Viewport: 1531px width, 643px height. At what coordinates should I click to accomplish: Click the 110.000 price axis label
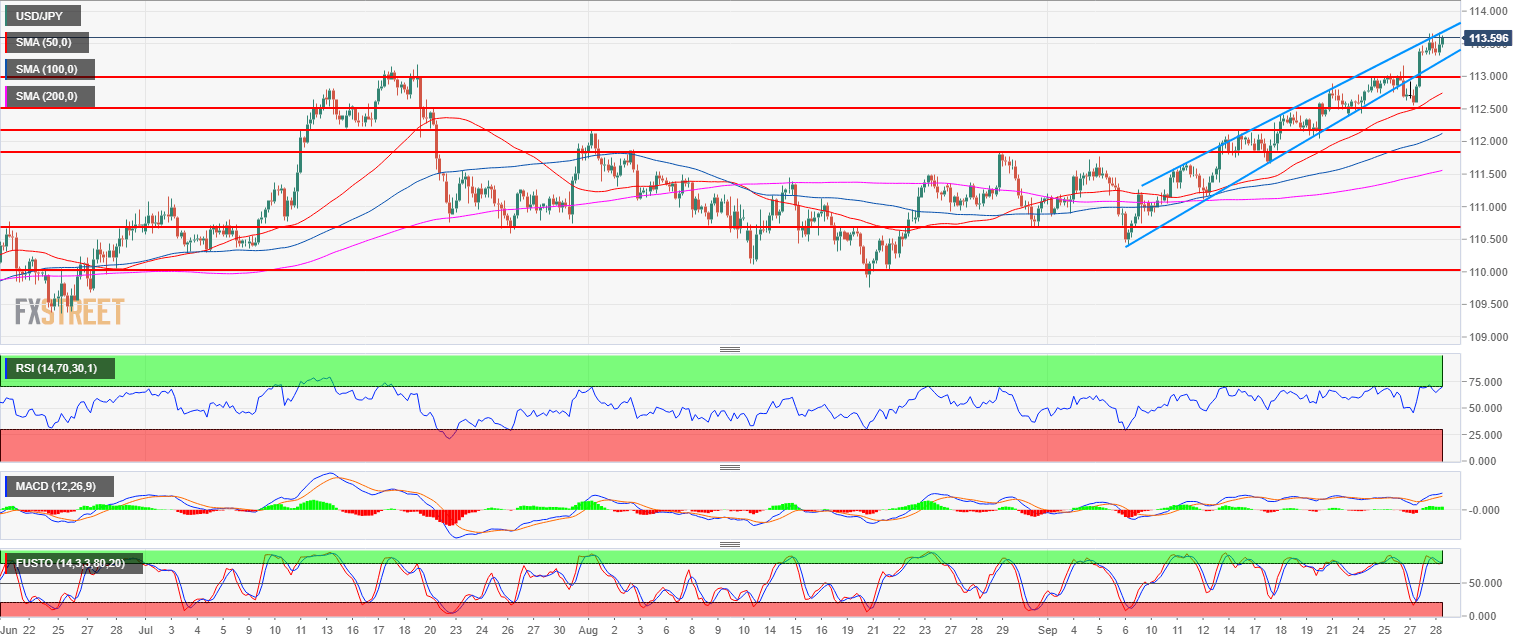(1488, 272)
